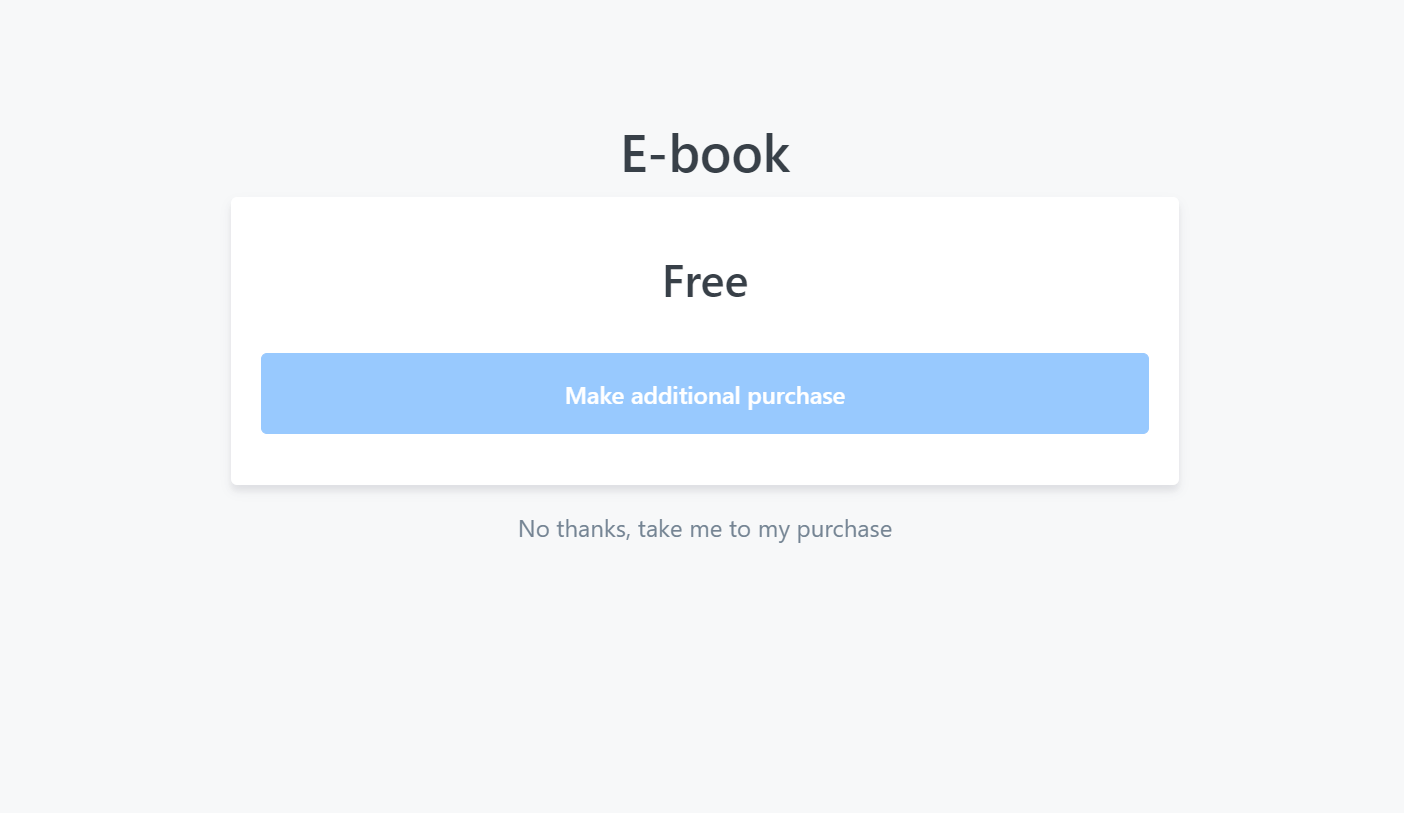This screenshot has width=1404, height=813.
Task: Choose to make an additional purchase
Action: pyautogui.click(x=704, y=393)
